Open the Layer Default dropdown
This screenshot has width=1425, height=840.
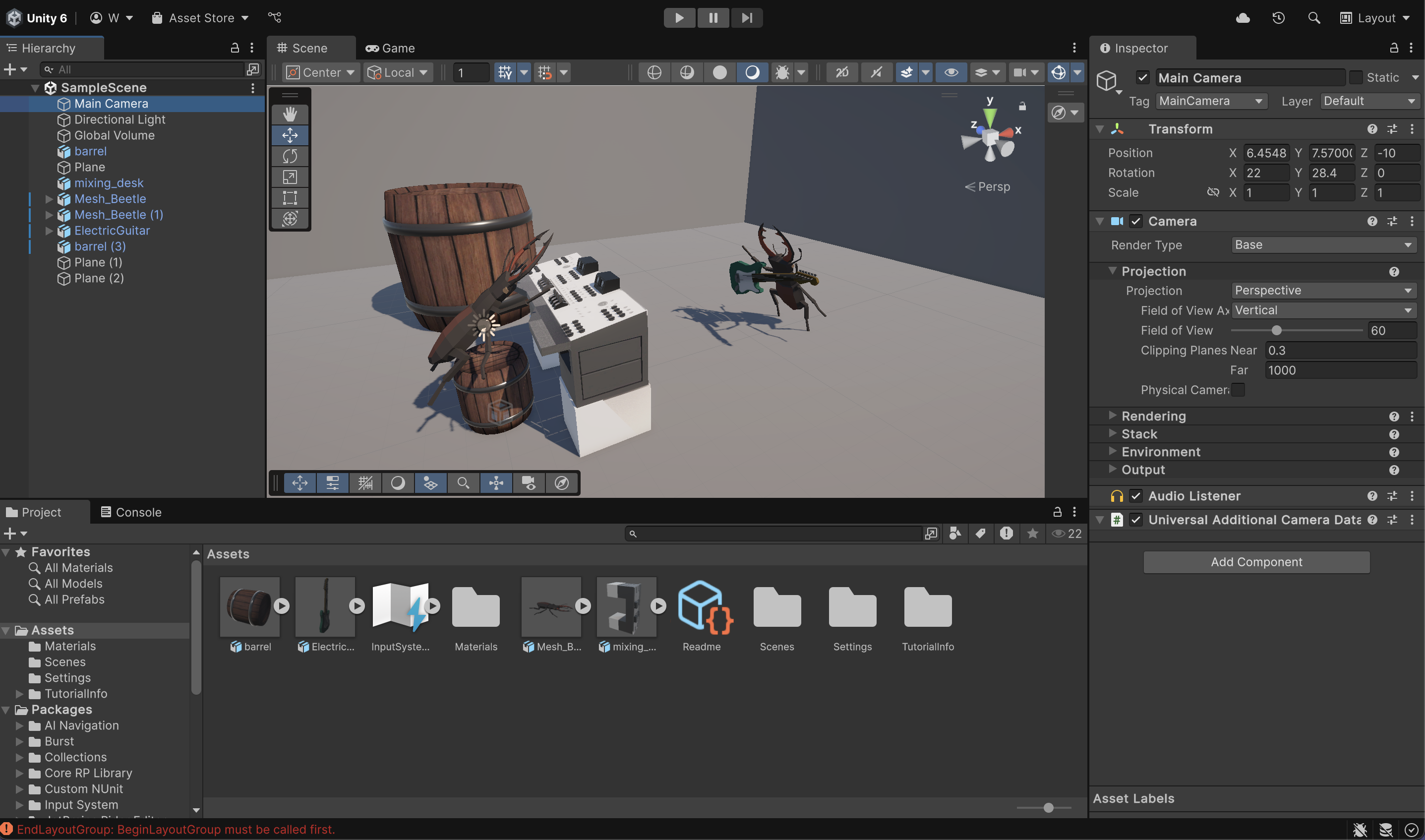(1369, 101)
